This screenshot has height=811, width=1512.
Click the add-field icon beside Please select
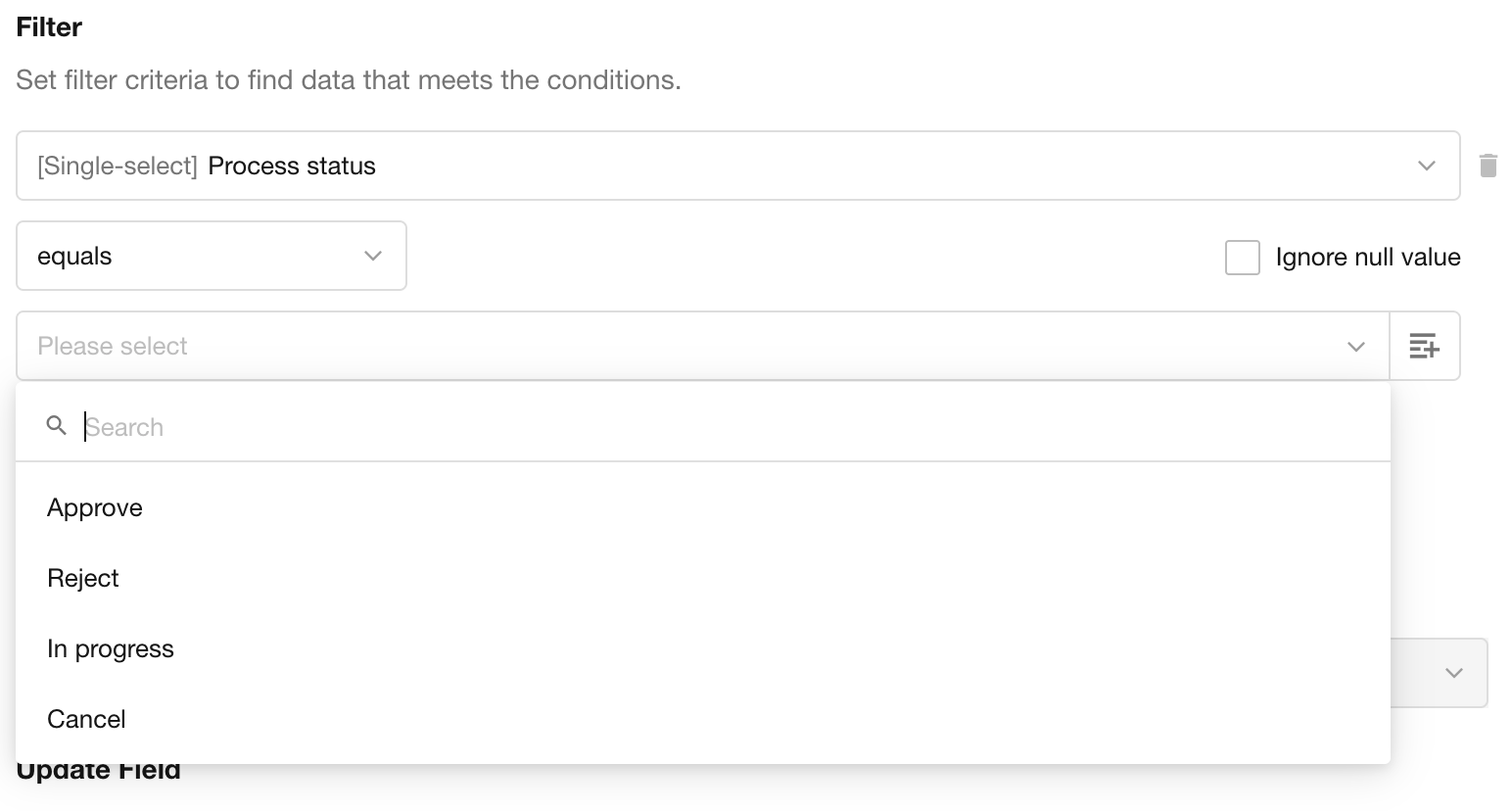click(1424, 346)
